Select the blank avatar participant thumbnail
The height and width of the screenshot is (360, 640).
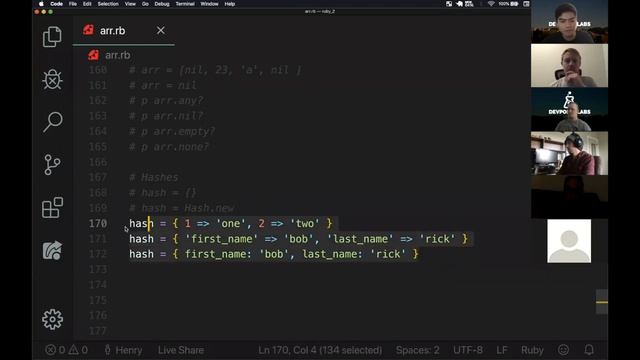569,241
